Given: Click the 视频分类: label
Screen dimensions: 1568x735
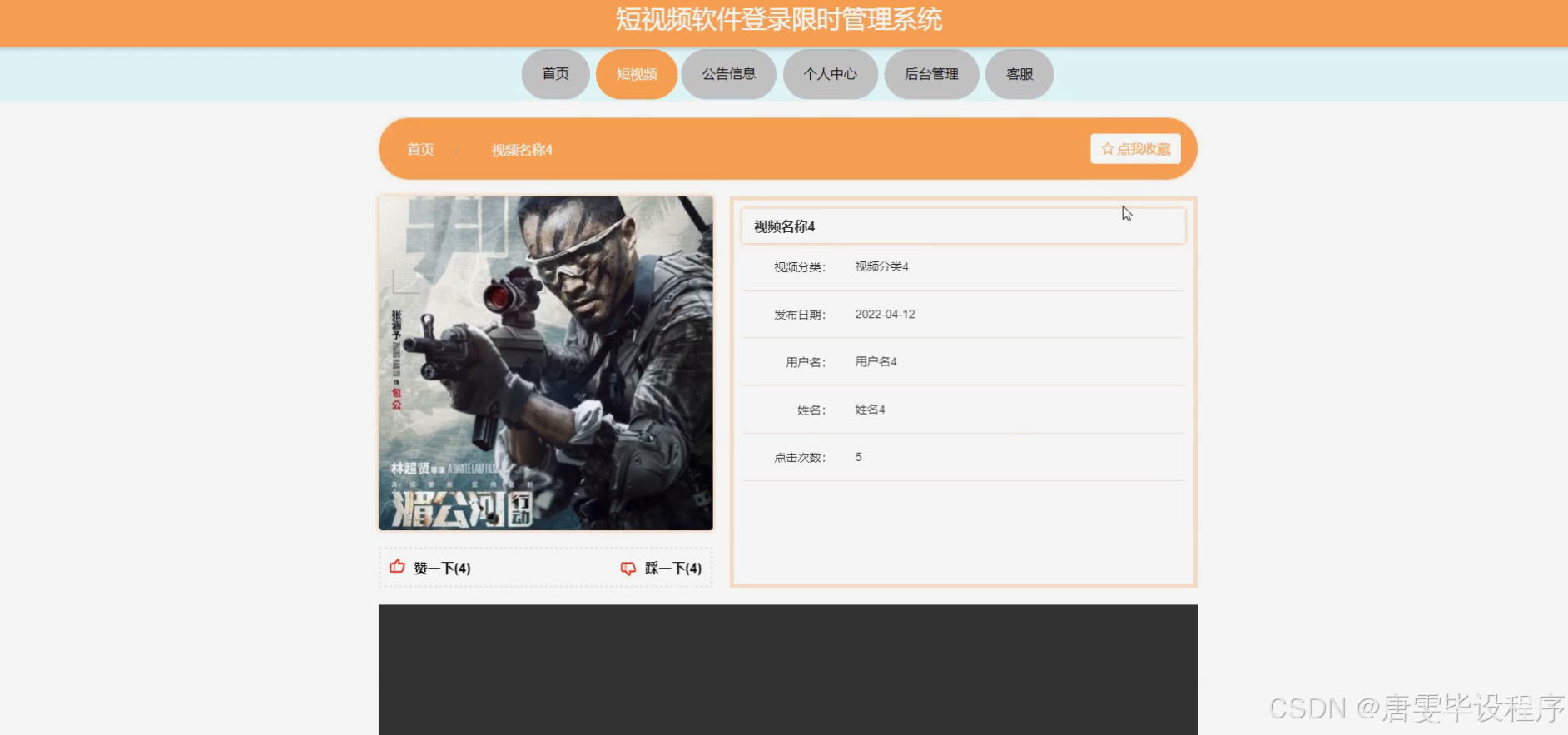Looking at the screenshot, I should [800, 267].
